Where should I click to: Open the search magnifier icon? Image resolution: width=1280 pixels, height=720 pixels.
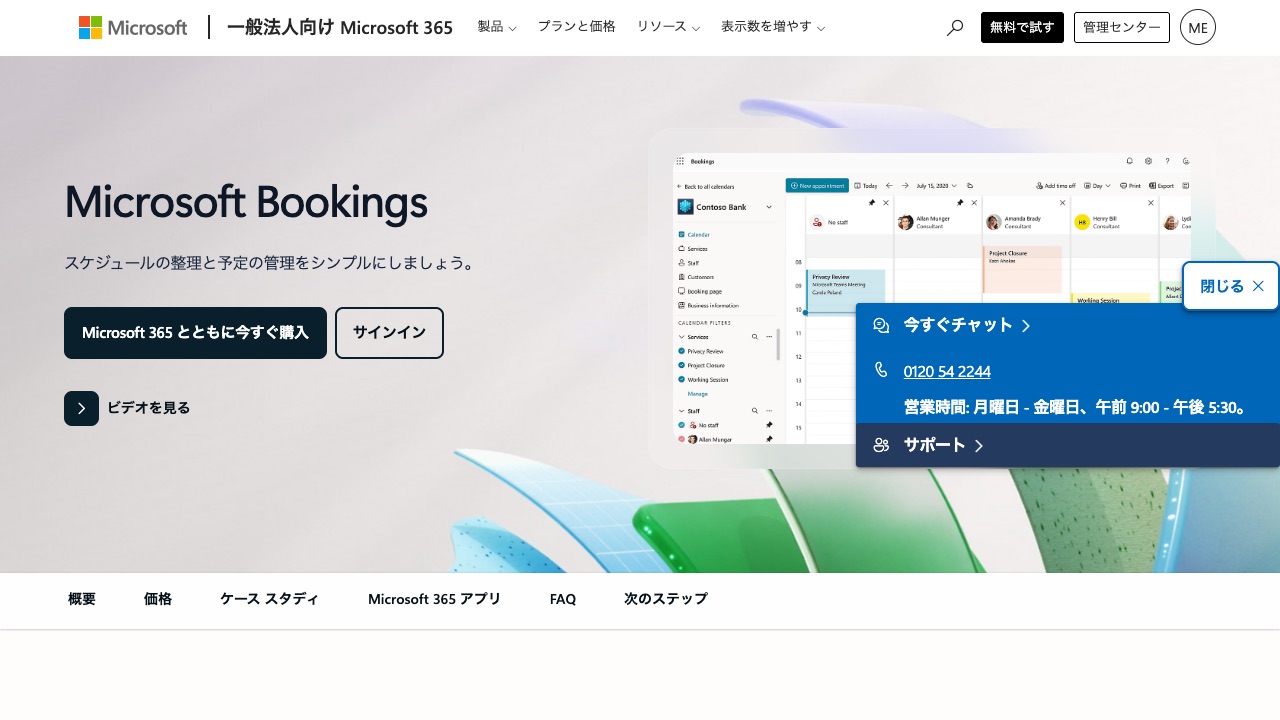coord(955,28)
